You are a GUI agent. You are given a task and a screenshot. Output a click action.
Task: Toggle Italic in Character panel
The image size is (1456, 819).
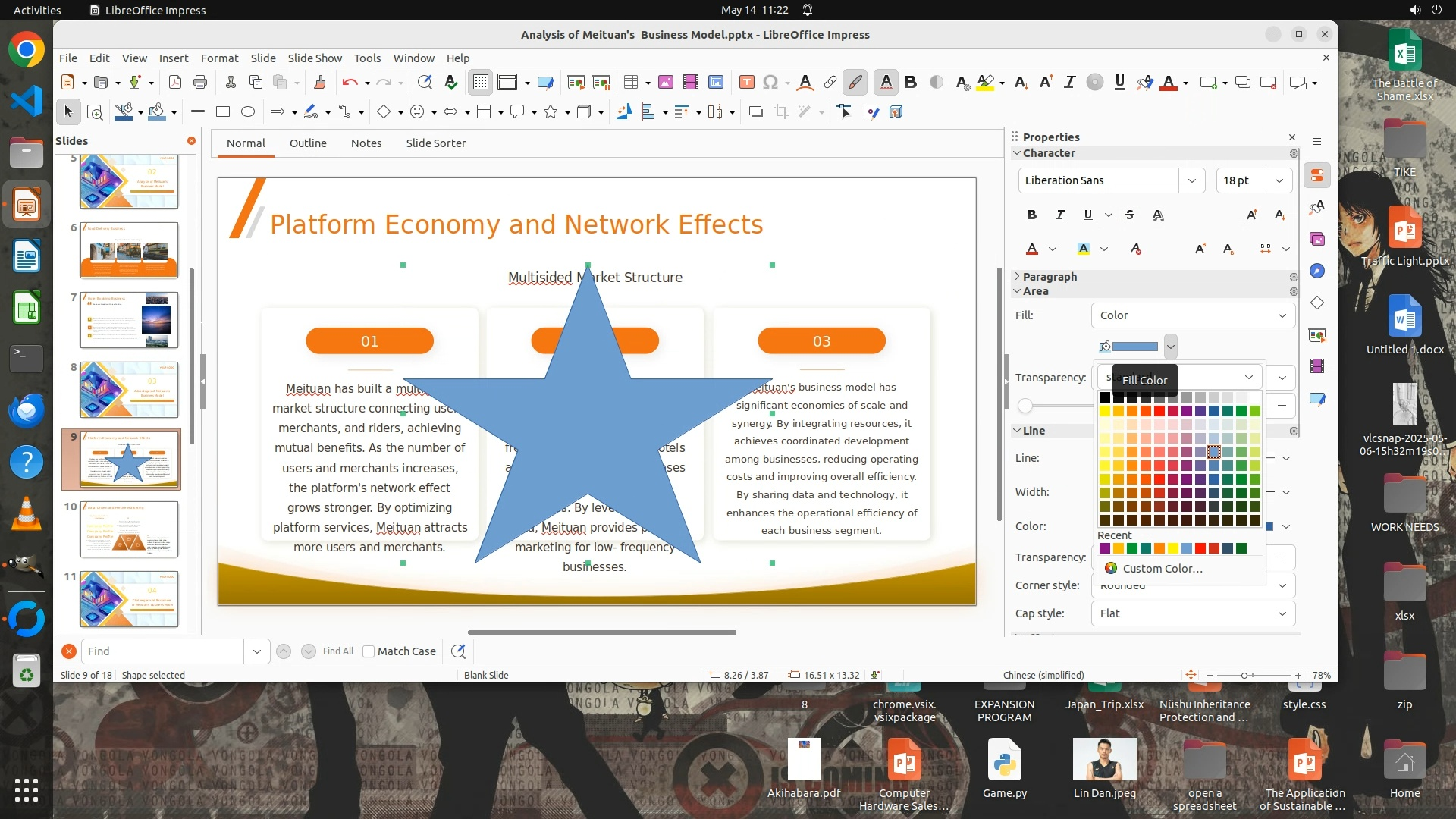(x=1059, y=215)
